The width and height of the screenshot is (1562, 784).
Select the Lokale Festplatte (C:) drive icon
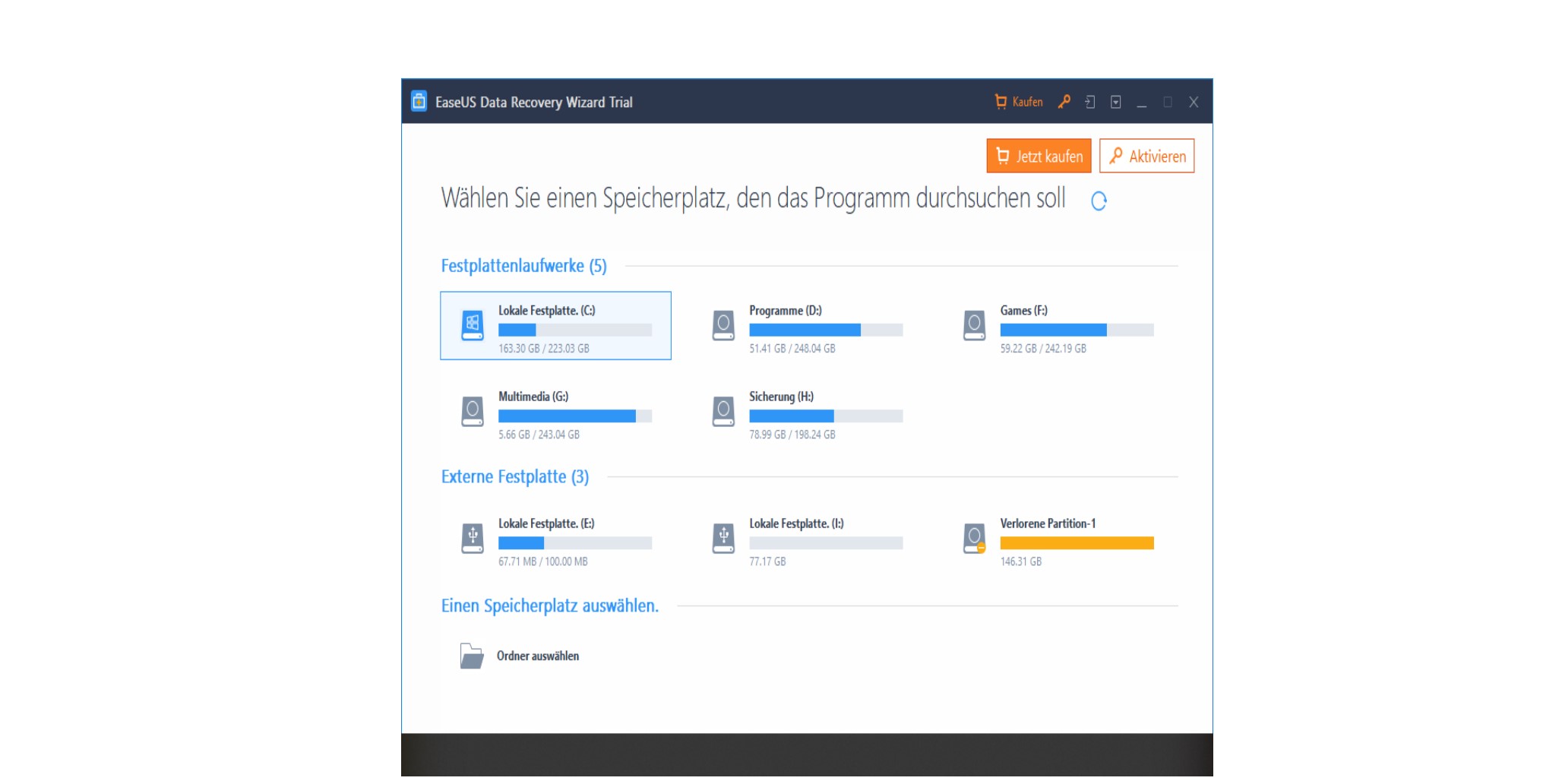pyautogui.click(x=473, y=325)
